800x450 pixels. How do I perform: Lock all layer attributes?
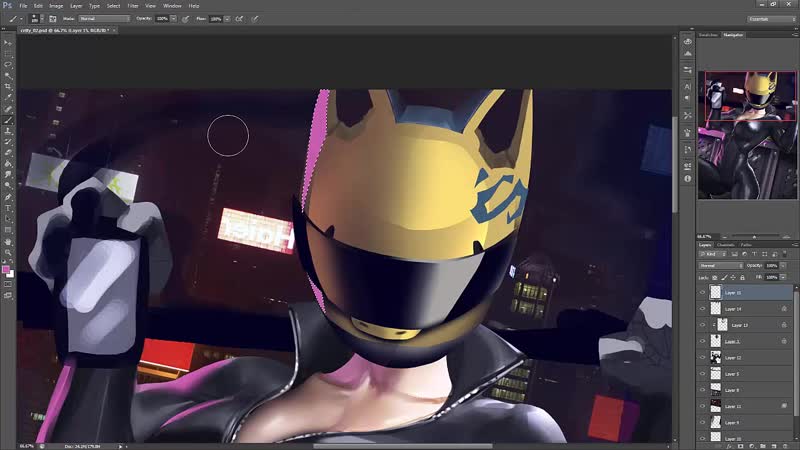click(742, 278)
